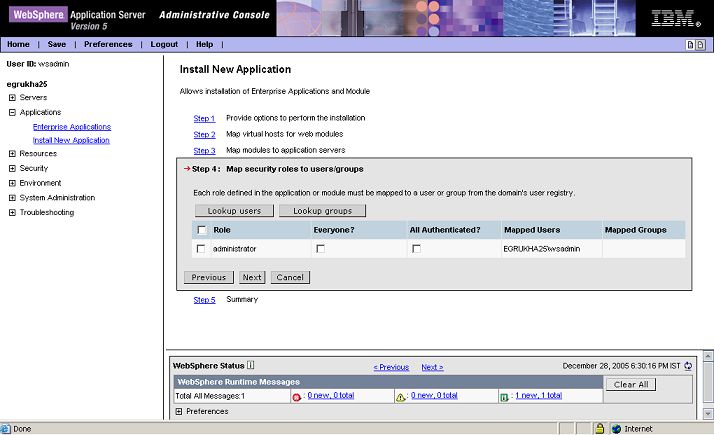Go to the Step 5 Summary link
The height and width of the screenshot is (435, 714).
coord(204,300)
